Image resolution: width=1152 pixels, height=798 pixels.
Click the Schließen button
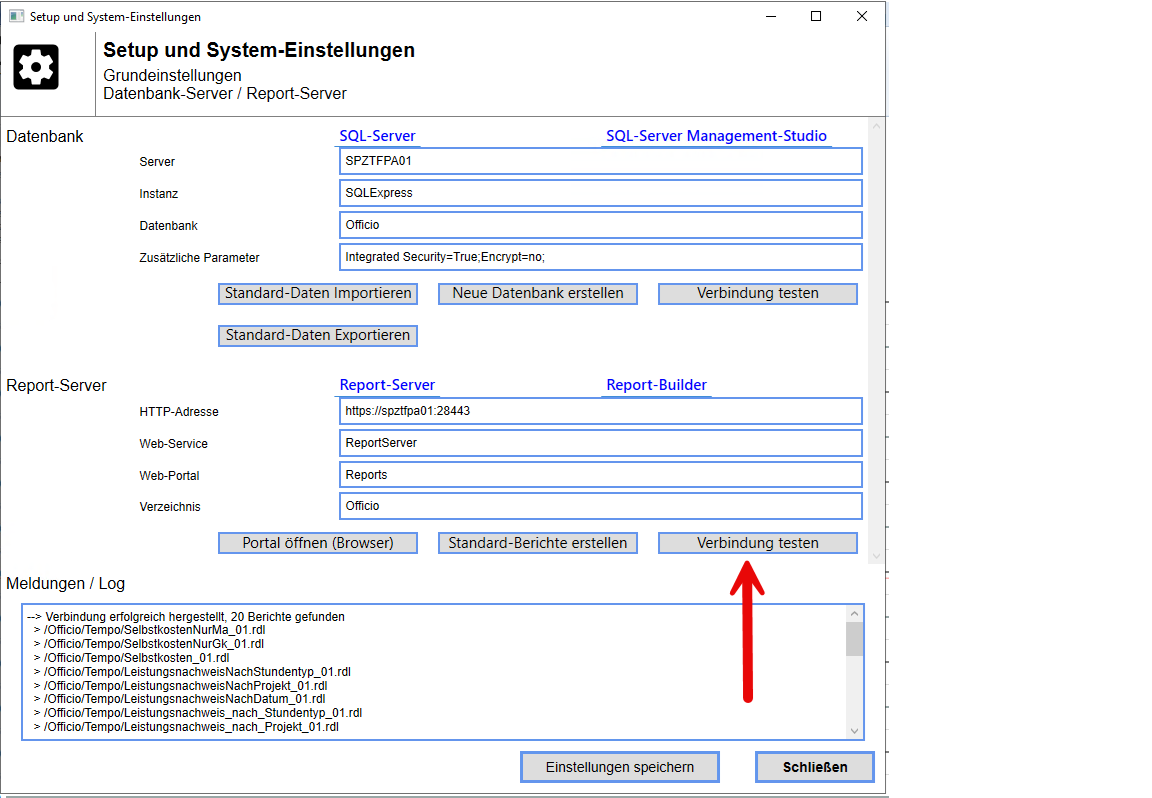pos(814,767)
